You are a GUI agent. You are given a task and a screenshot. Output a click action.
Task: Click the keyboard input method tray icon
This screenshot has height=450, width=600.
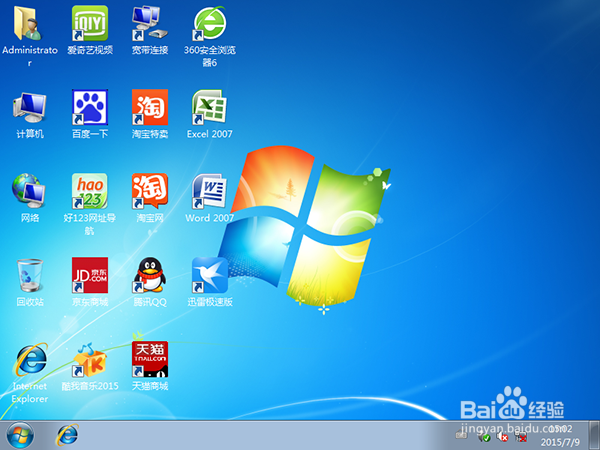tap(461, 435)
